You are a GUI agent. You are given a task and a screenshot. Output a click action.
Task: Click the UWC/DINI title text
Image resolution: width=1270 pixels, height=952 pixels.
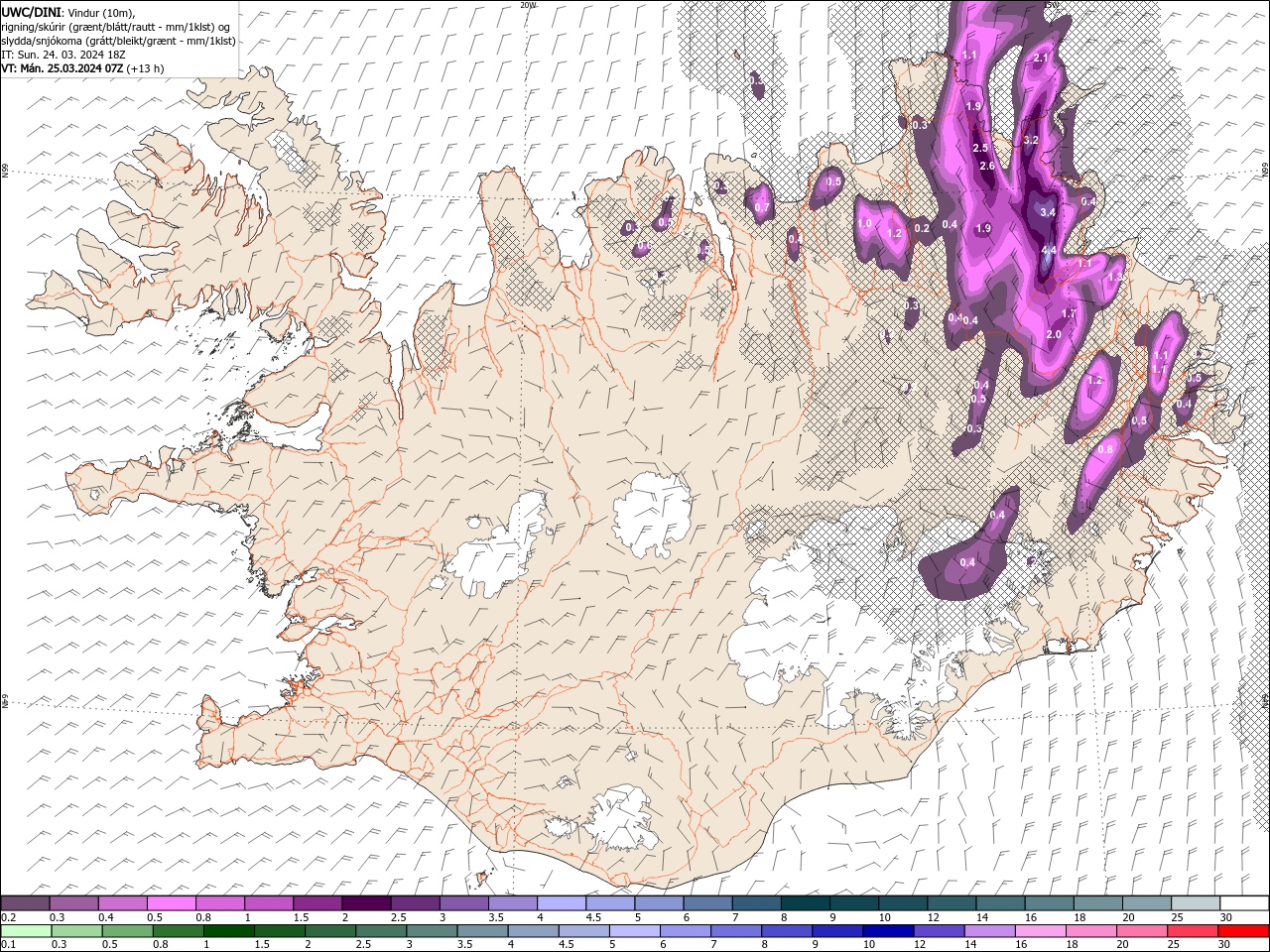(x=29, y=11)
